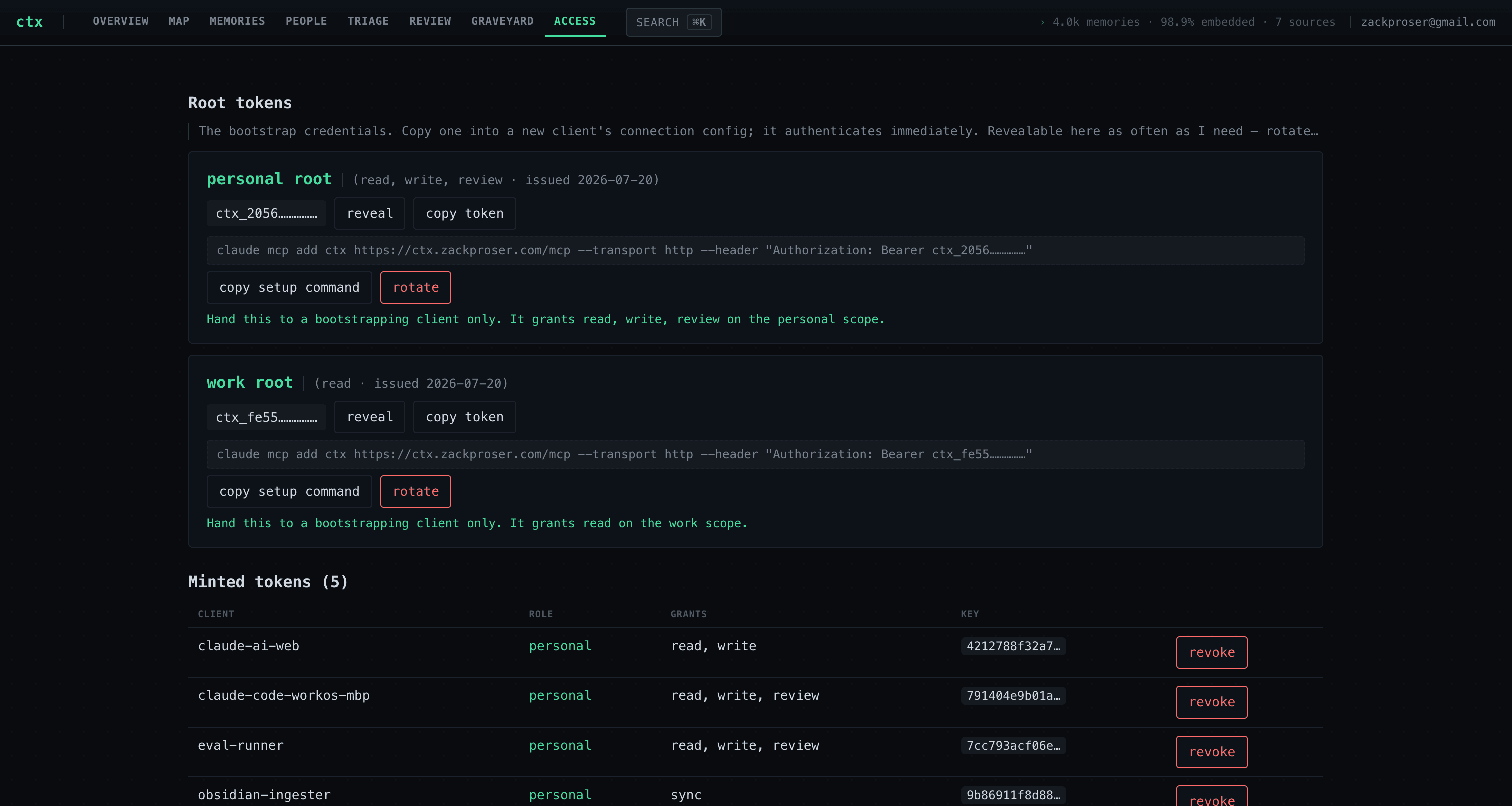Go to the Map tab

coord(179,21)
